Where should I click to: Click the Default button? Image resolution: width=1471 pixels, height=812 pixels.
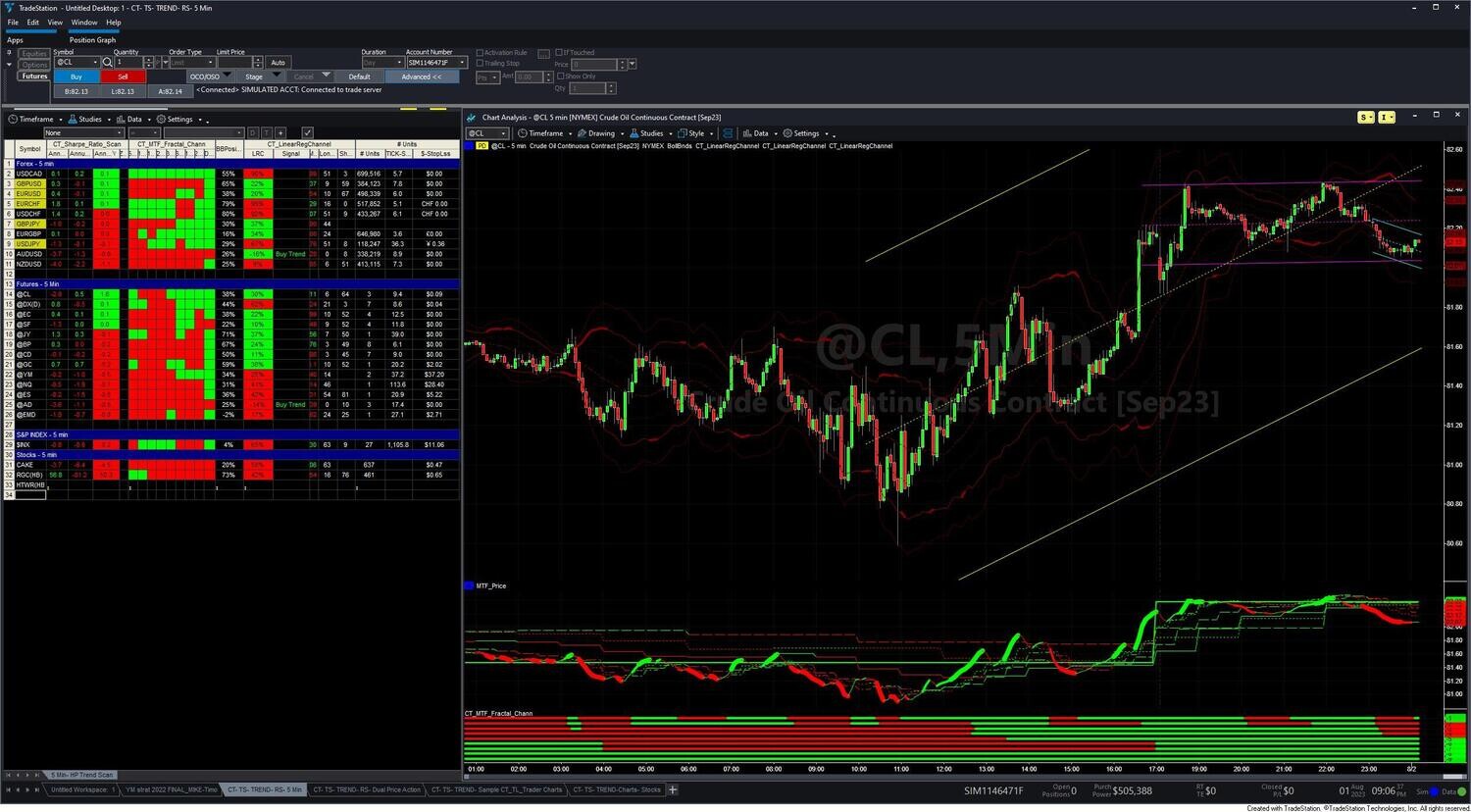click(360, 76)
